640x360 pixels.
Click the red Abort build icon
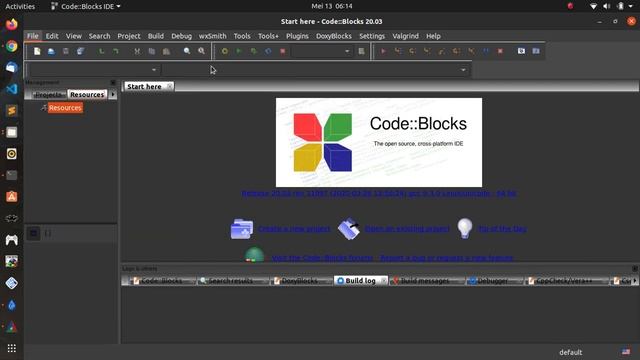(x=282, y=51)
